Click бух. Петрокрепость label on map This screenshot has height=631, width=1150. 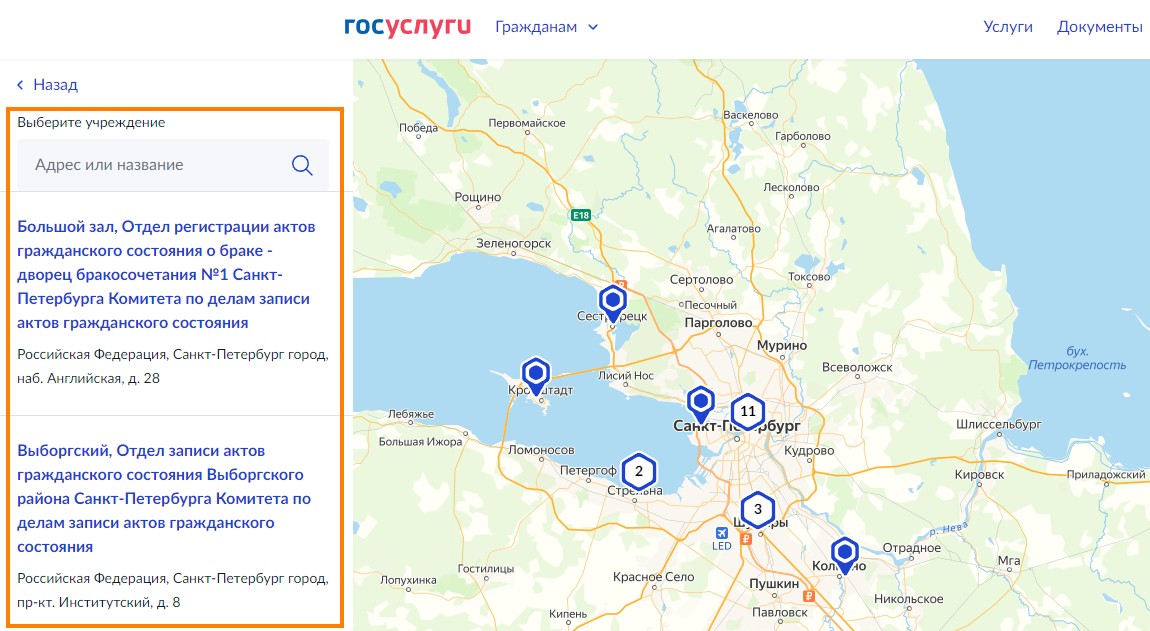pos(1077,358)
